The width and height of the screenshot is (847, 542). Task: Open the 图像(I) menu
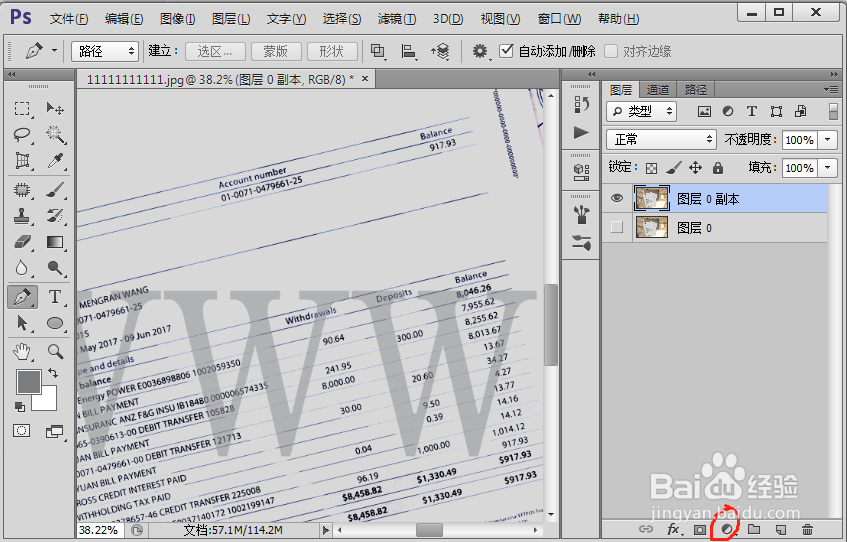click(177, 19)
